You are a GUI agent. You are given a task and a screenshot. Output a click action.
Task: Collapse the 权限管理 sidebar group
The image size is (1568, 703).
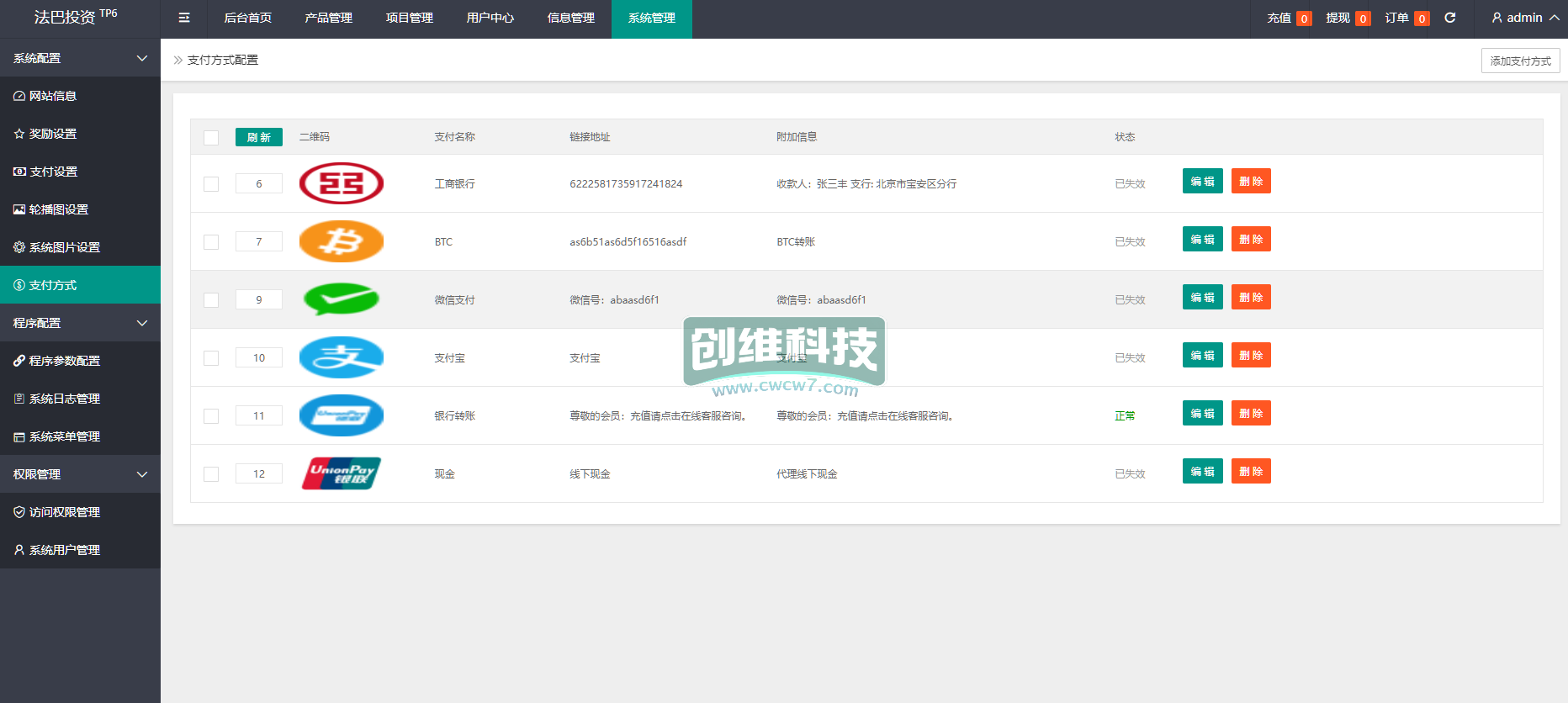[x=80, y=474]
